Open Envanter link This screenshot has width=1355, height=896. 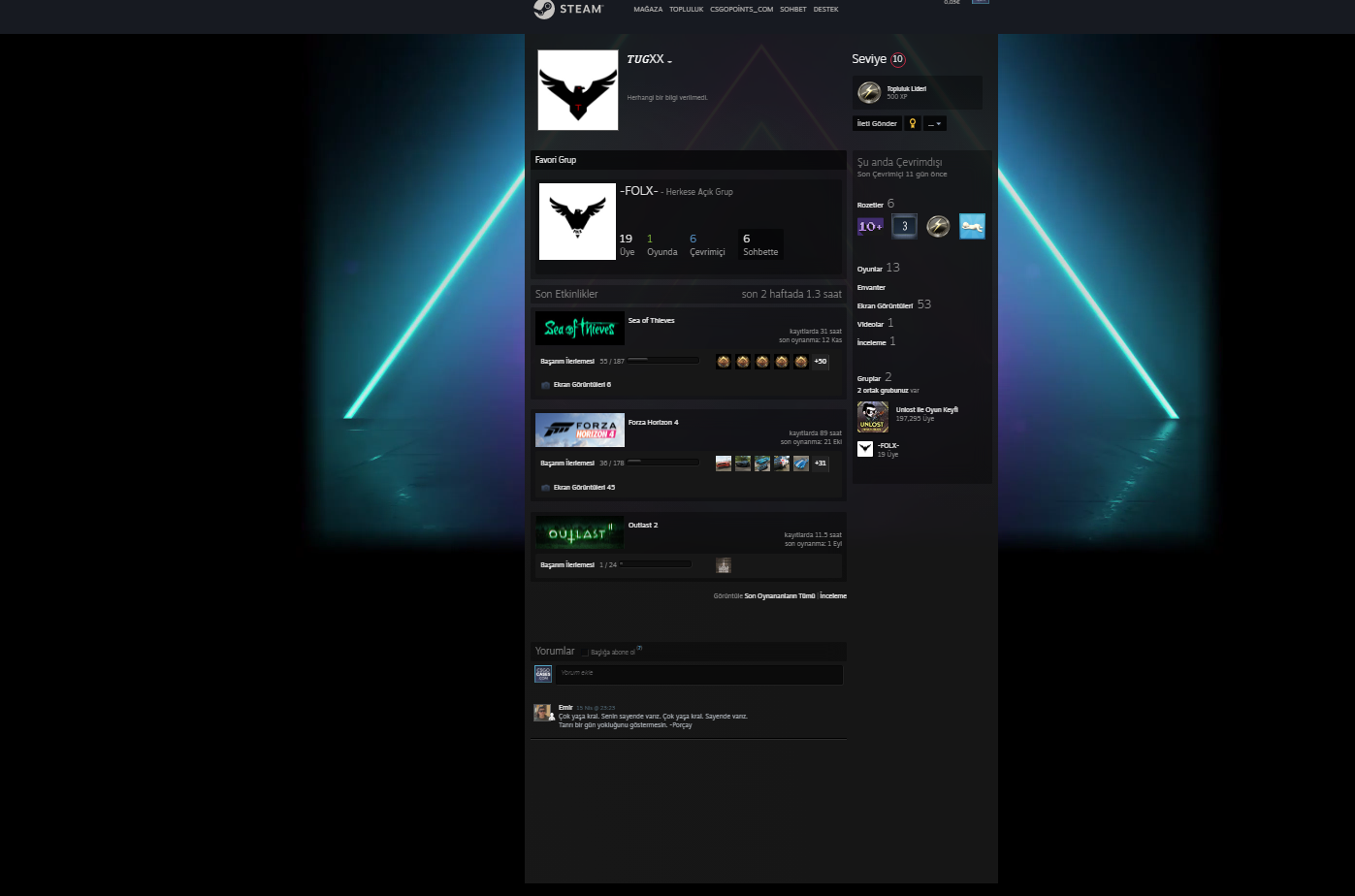click(871, 287)
